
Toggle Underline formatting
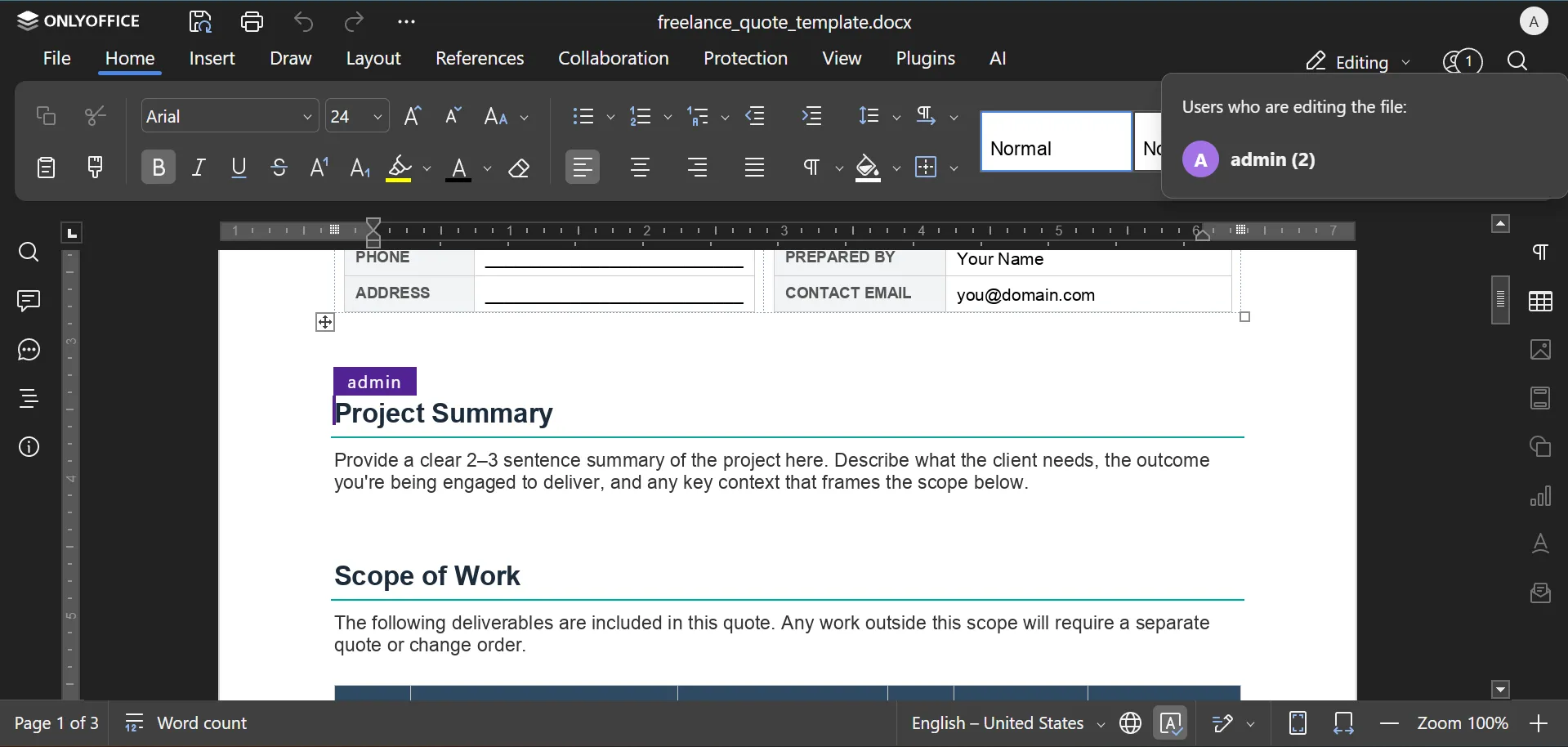(x=239, y=168)
